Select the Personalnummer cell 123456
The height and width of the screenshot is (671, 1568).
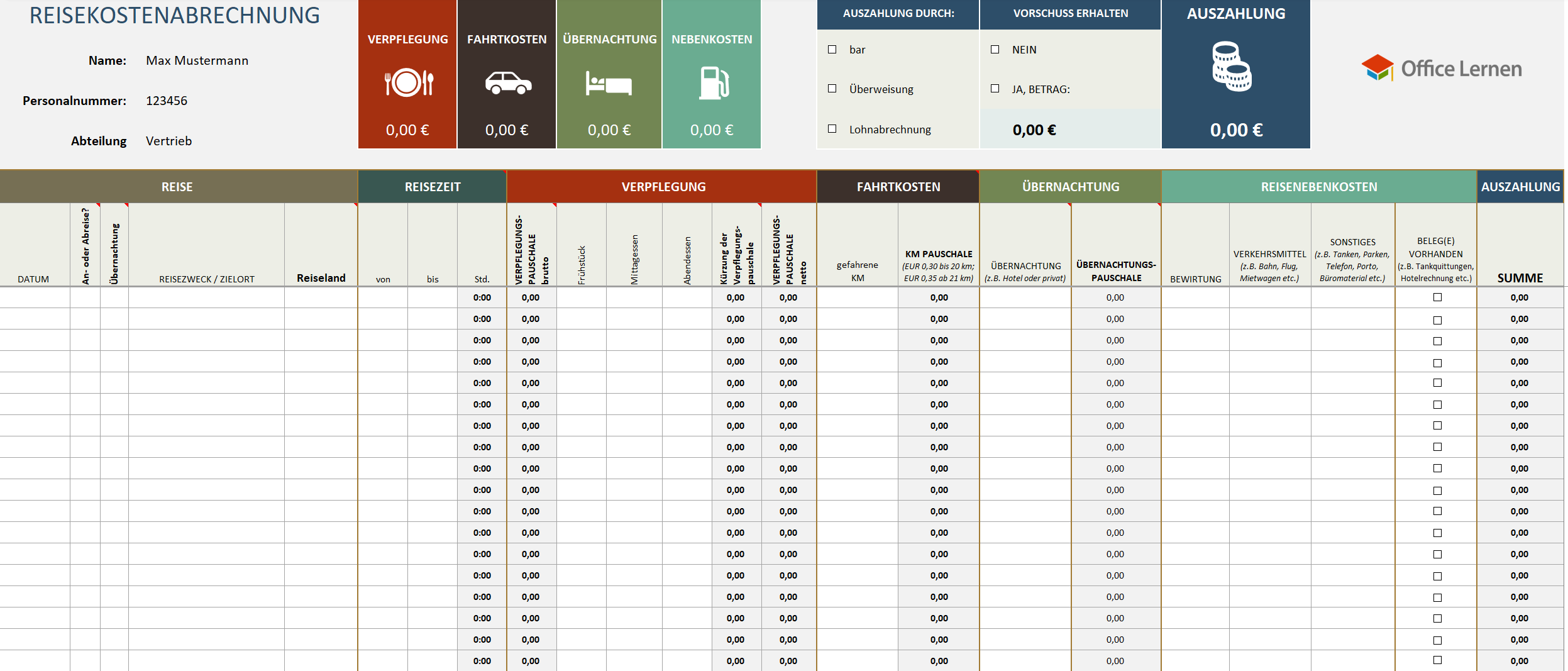coord(167,101)
